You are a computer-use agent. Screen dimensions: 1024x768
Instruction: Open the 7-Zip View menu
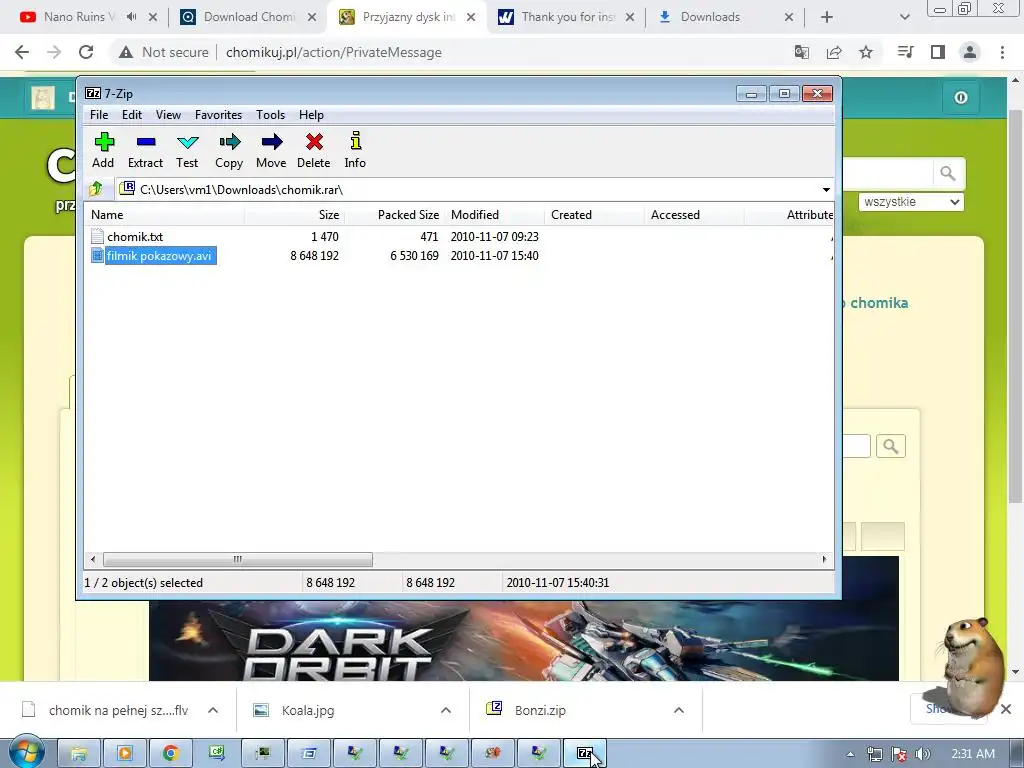(x=168, y=115)
